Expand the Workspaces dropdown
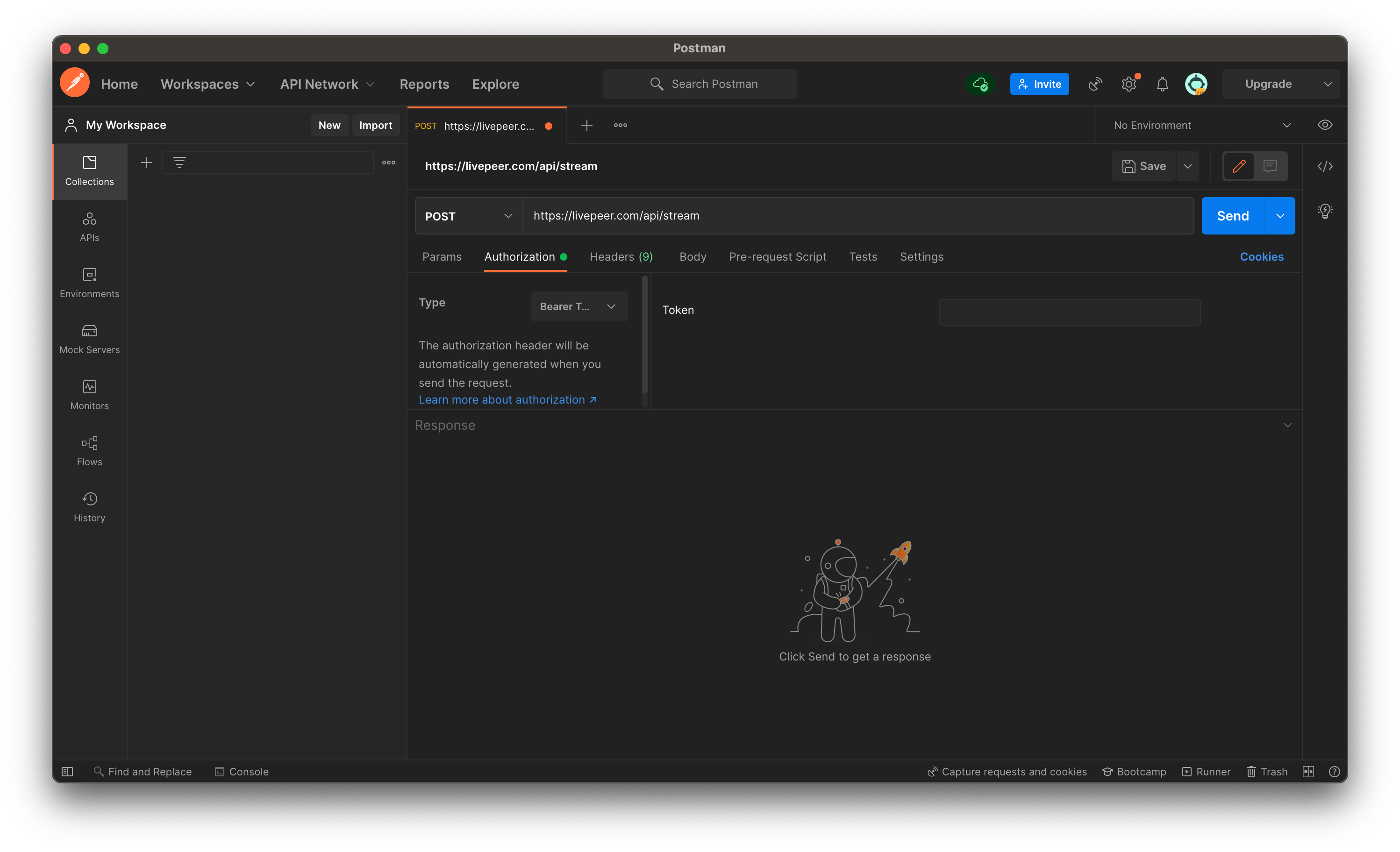 [207, 84]
